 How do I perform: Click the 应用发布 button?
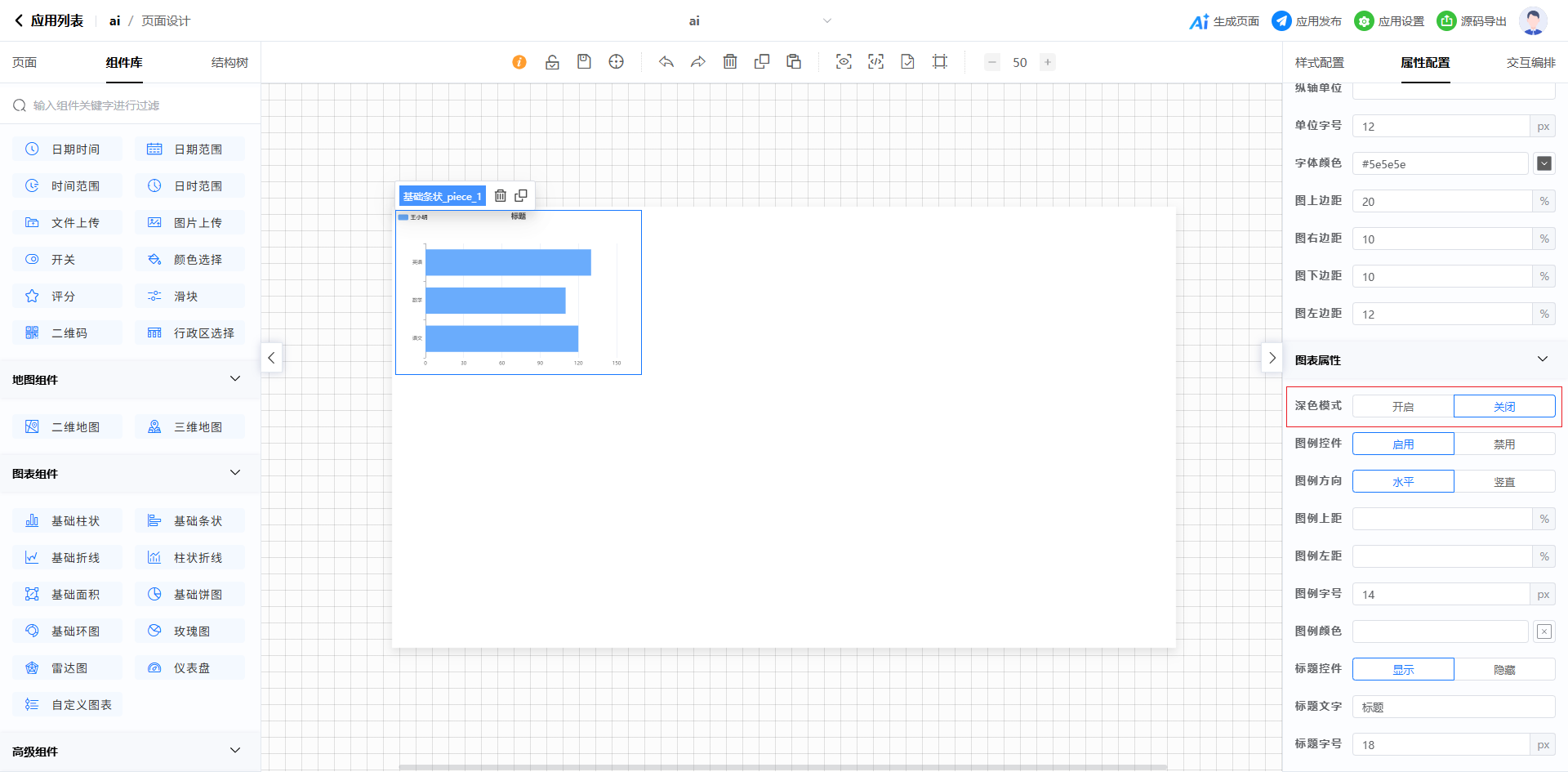1307,21
